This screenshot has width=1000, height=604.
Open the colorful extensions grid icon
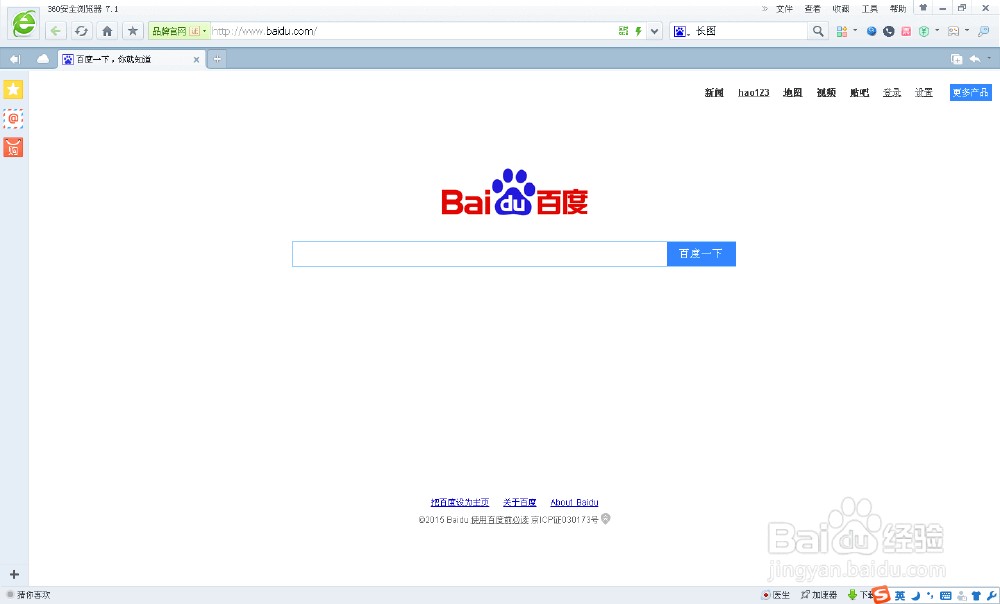coord(842,31)
